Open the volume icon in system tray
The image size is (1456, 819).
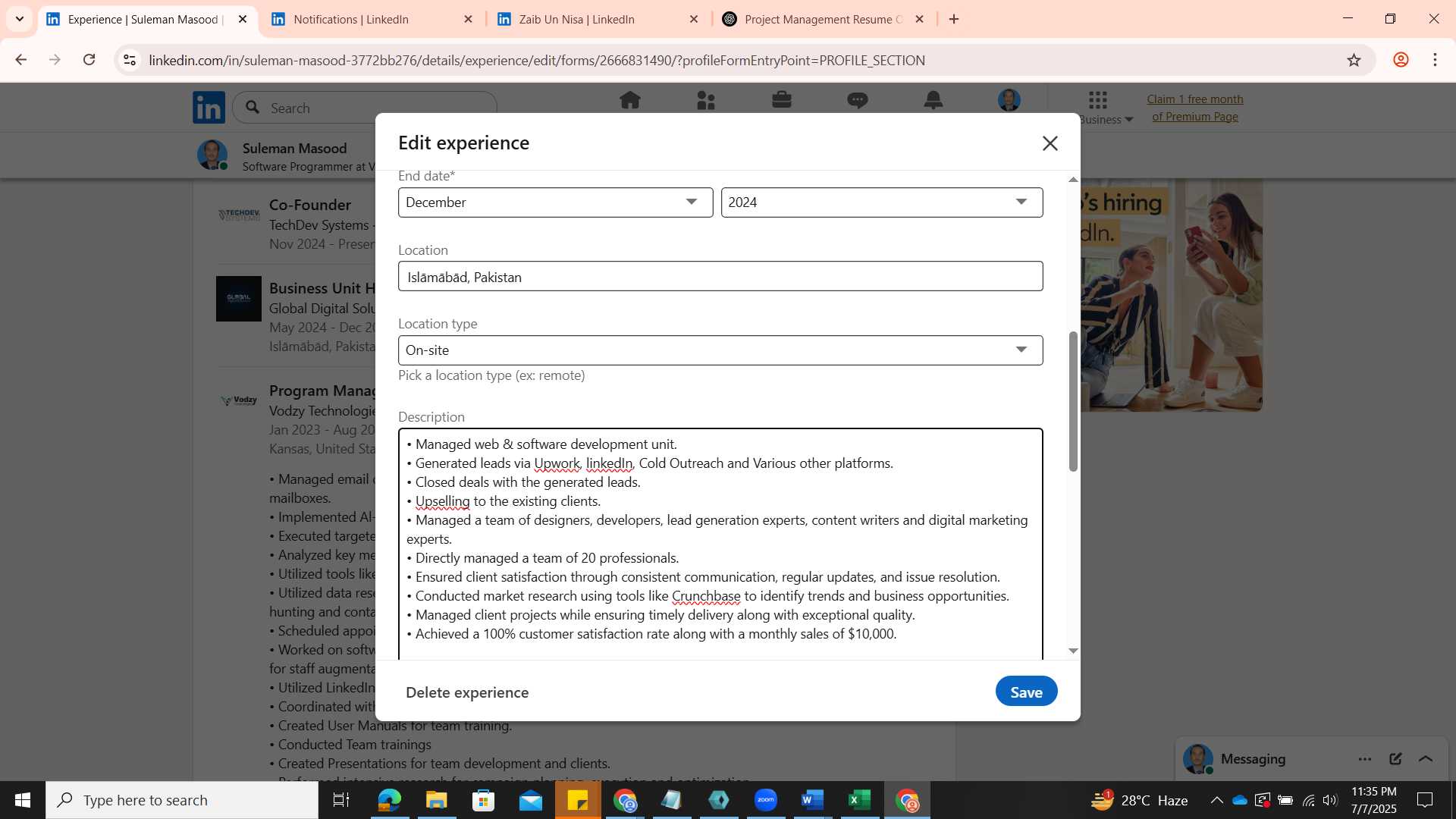point(1330,800)
